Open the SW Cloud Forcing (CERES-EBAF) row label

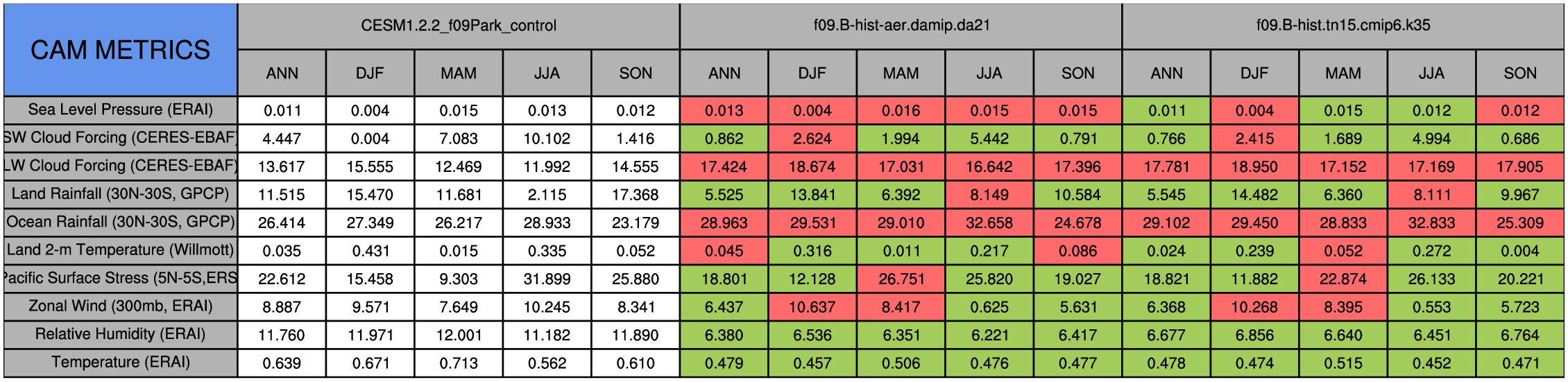click(x=120, y=138)
